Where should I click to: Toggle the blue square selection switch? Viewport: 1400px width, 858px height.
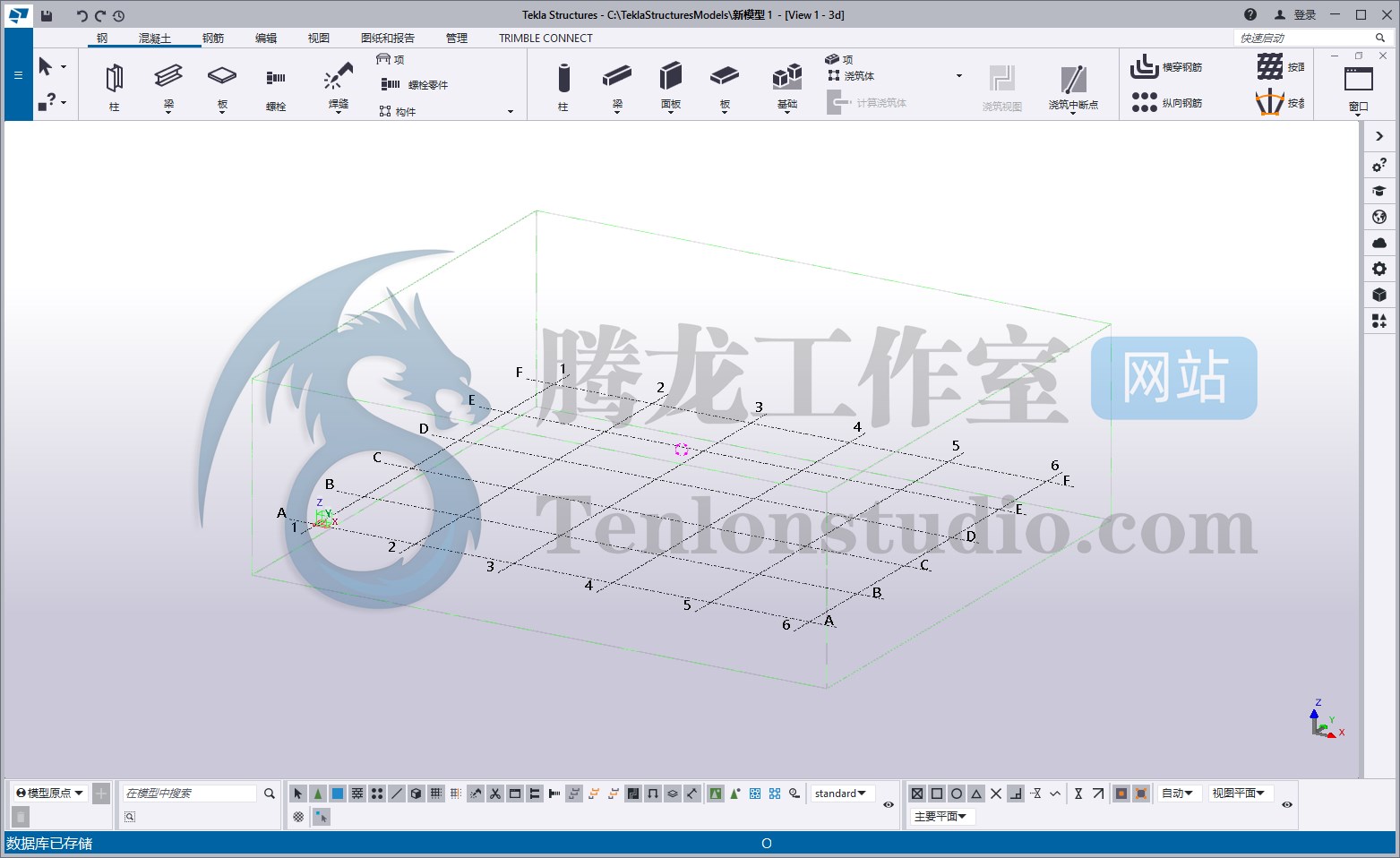click(x=338, y=794)
